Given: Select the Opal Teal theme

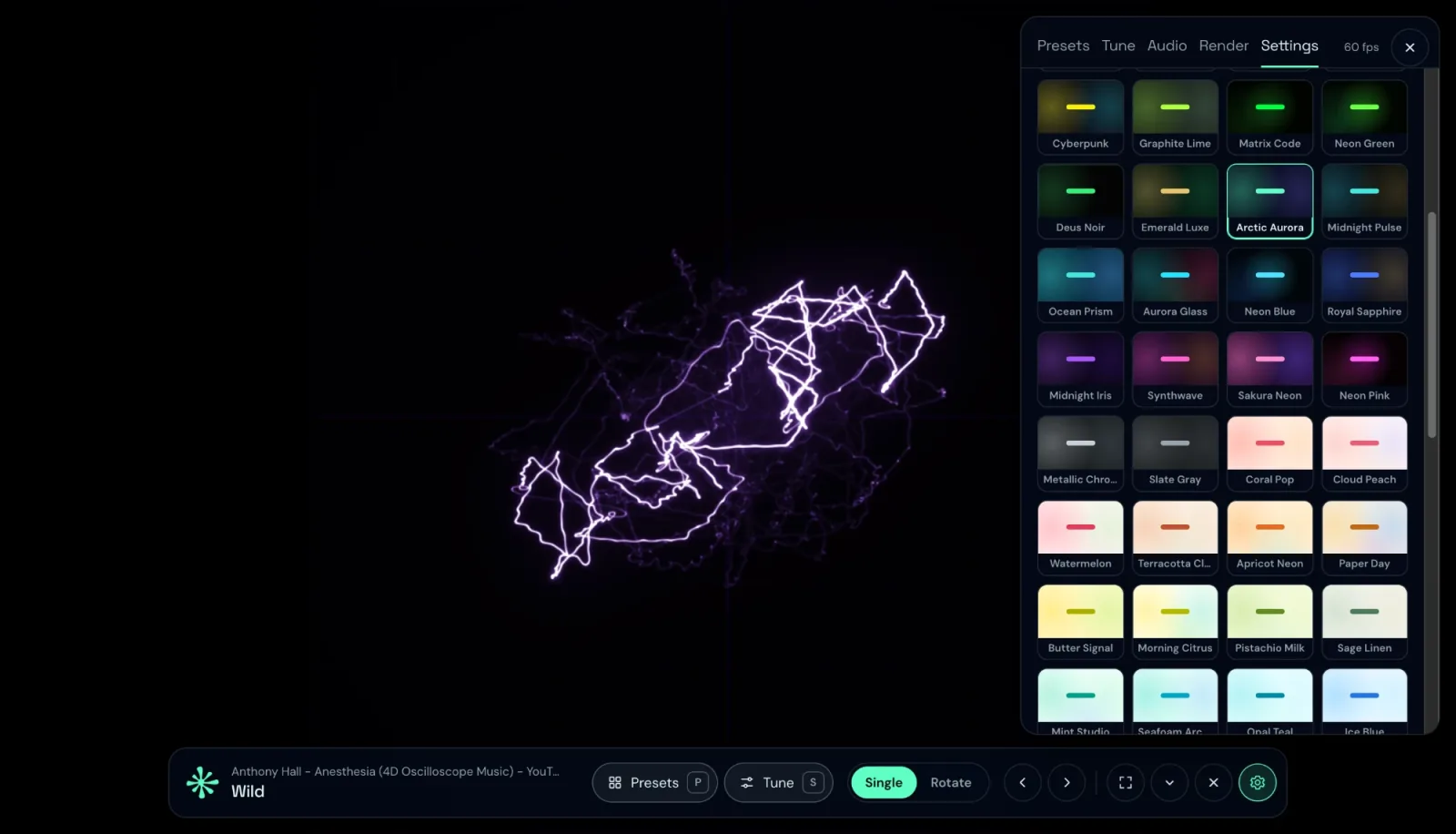Looking at the screenshot, I should 1269,701.
